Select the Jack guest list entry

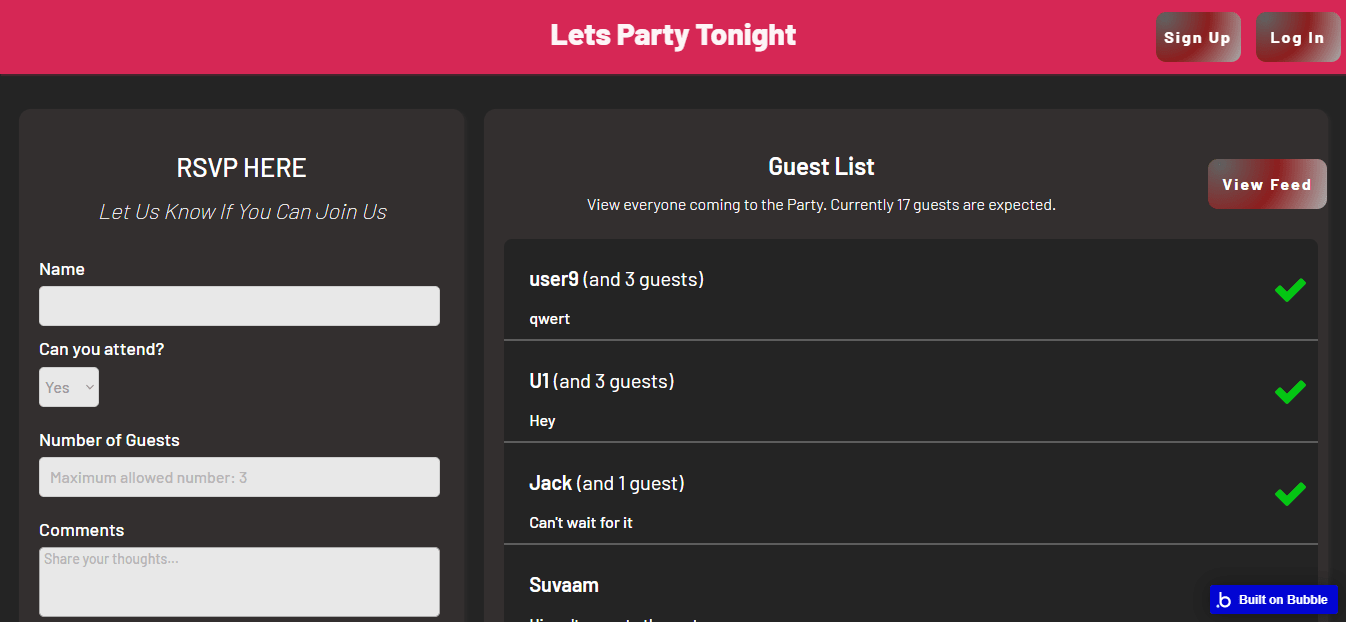pyautogui.click(x=550, y=483)
